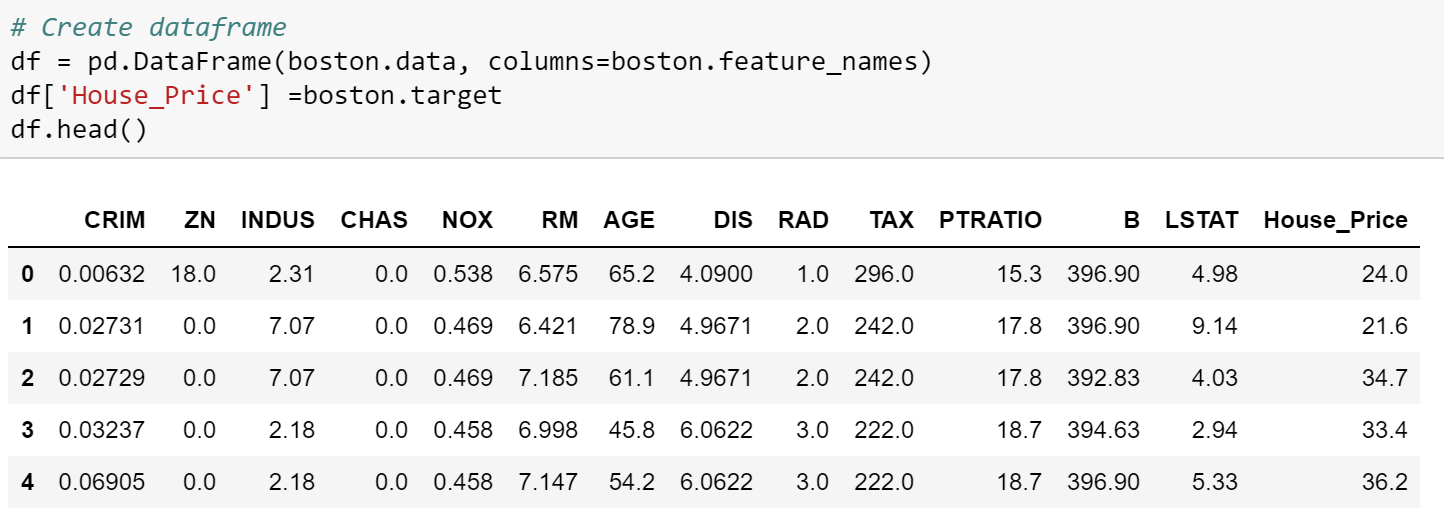Select row index 0 label
Viewport: 1444px width, 526px height.
(28, 273)
